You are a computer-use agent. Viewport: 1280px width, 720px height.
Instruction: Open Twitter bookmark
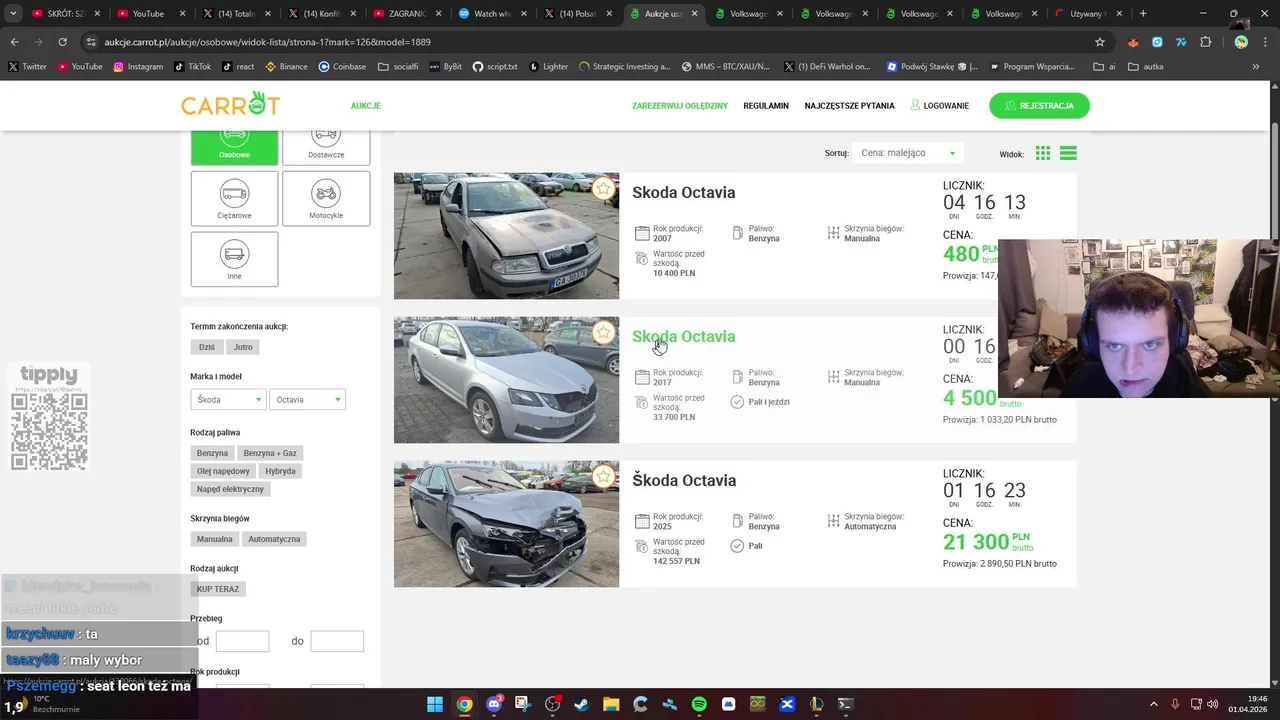click(27, 67)
